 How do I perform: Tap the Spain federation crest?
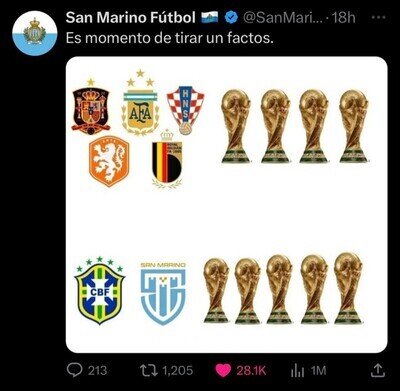point(91,107)
